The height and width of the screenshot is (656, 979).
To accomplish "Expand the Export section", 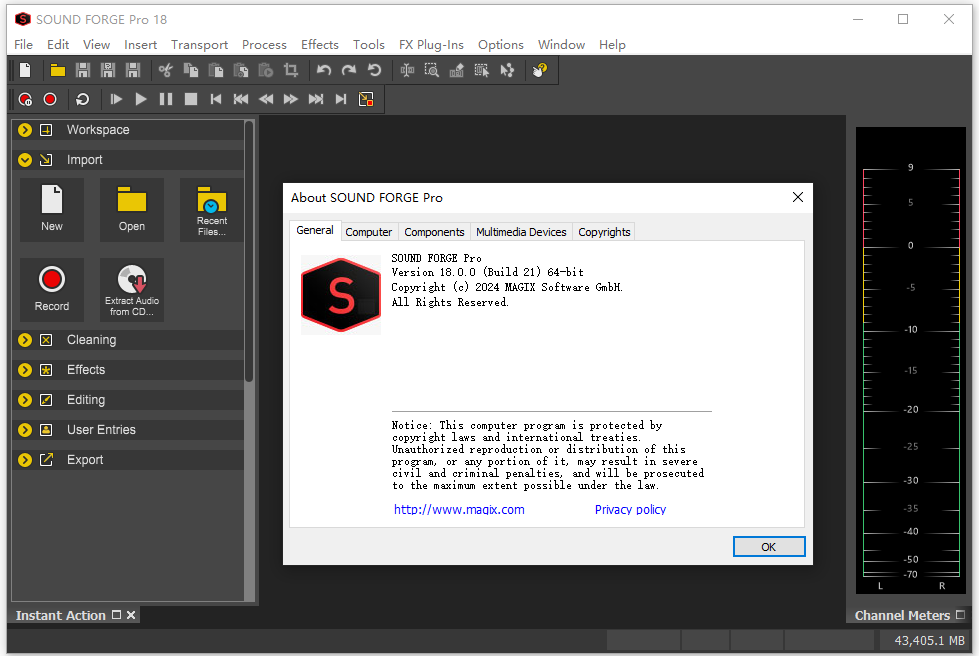I will [25, 460].
